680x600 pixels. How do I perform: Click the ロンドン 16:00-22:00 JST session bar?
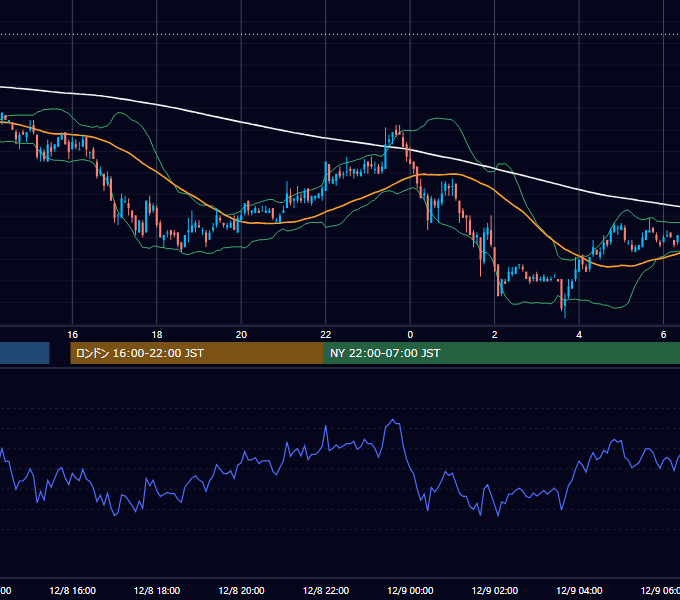pos(197,353)
